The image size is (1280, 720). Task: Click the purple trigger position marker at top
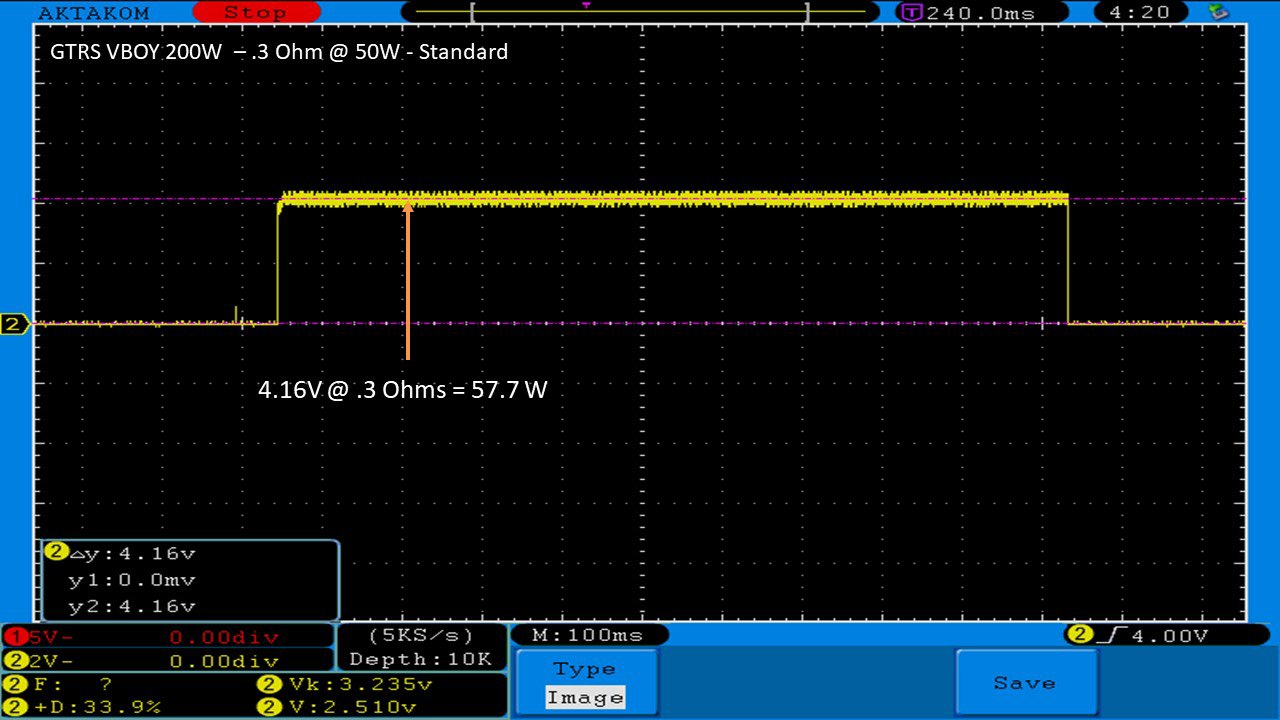click(586, 5)
